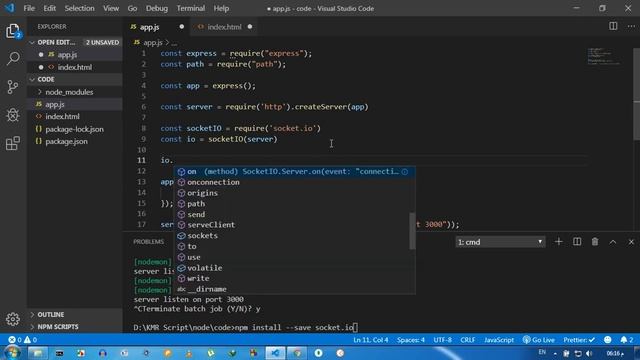The image size is (640, 360).
Task: Open index.html in the CODE folder
Action: [x=75, y=116]
